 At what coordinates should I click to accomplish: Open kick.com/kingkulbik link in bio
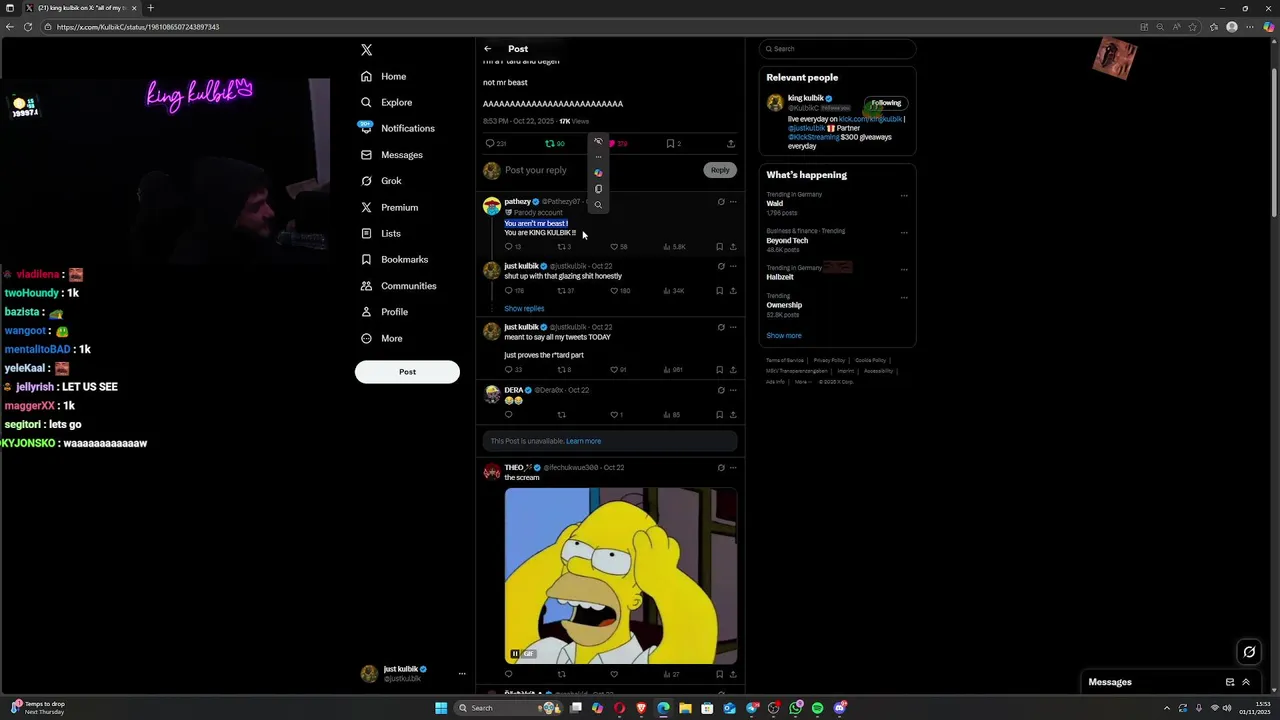870,120
